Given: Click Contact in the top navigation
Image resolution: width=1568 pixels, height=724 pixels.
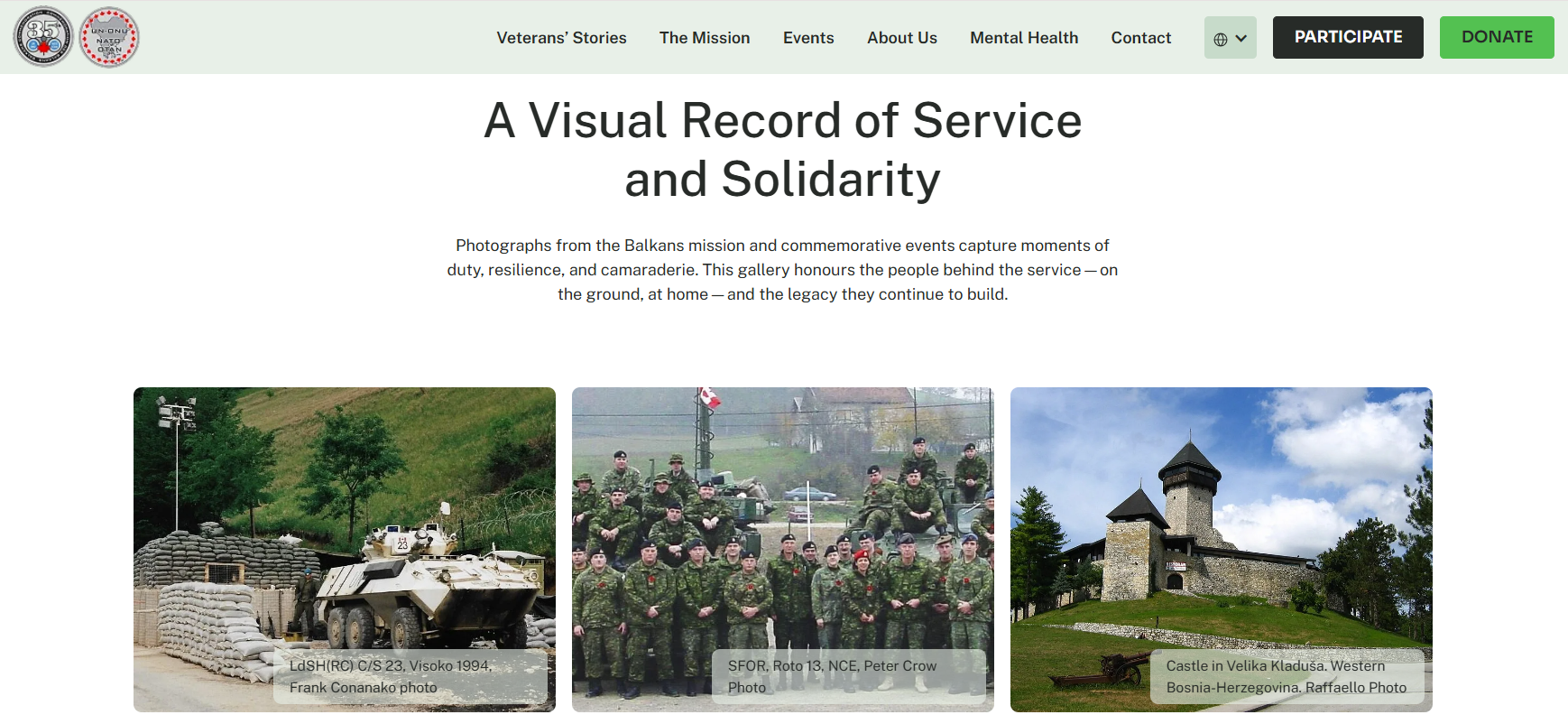Looking at the screenshot, I should pos(1141,38).
